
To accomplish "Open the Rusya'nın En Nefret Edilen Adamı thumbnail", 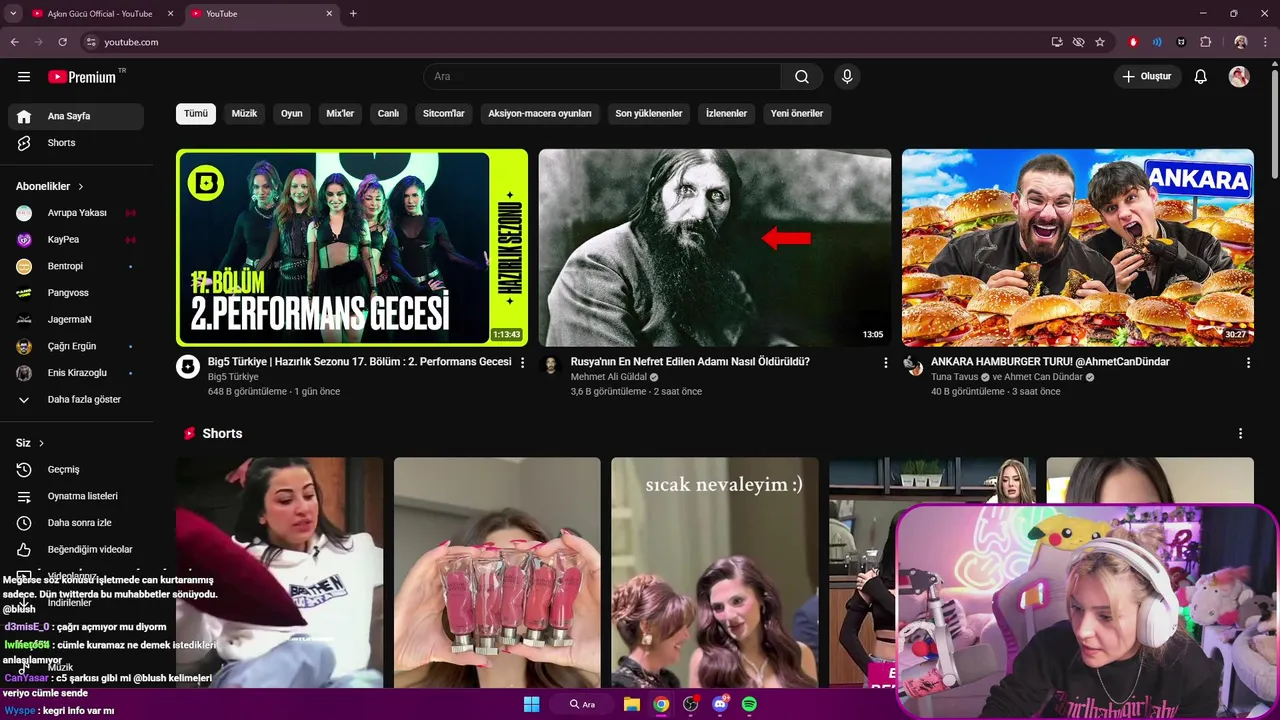I will point(715,248).
